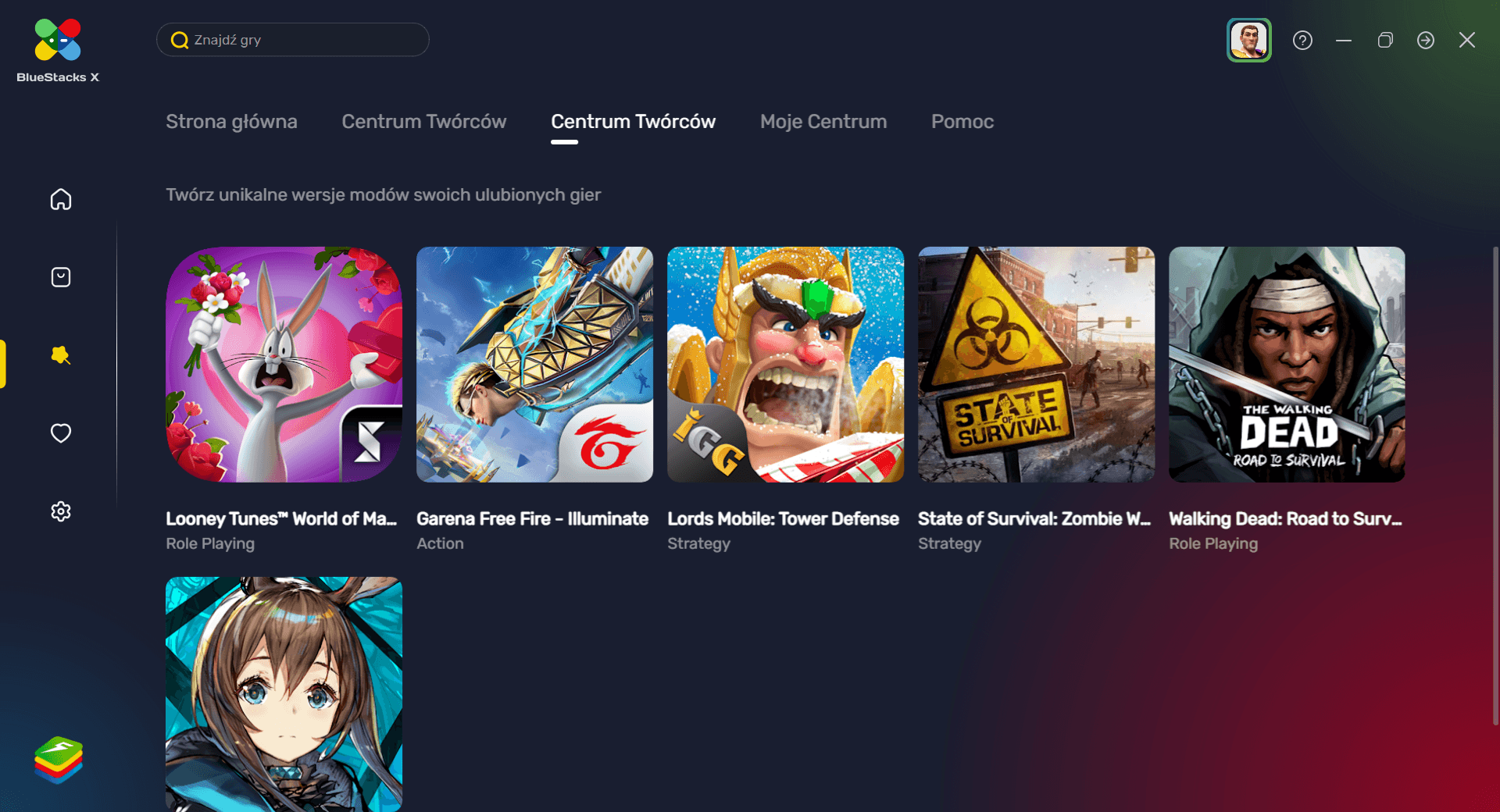Click Role Playing label under Walking Dead
1500x812 pixels.
pyautogui.click(x=1213, y=543)
